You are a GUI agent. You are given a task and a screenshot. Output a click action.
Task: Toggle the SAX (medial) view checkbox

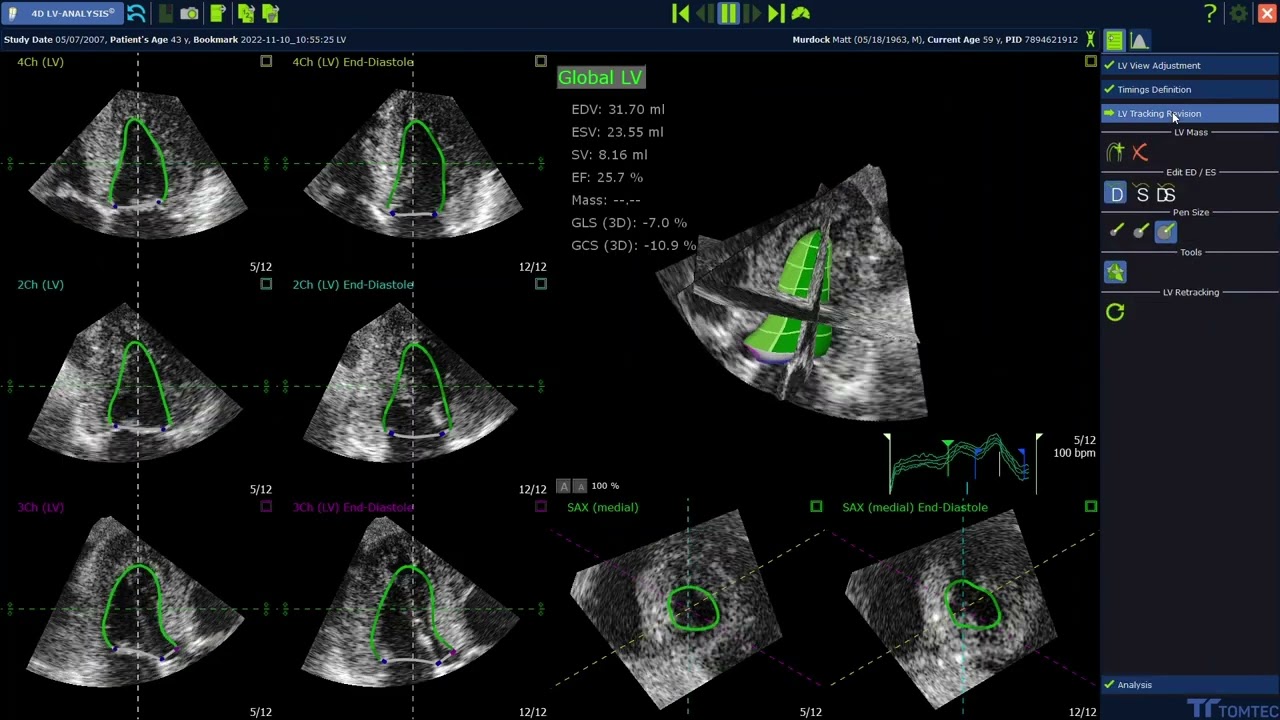[x=816, y=507]
